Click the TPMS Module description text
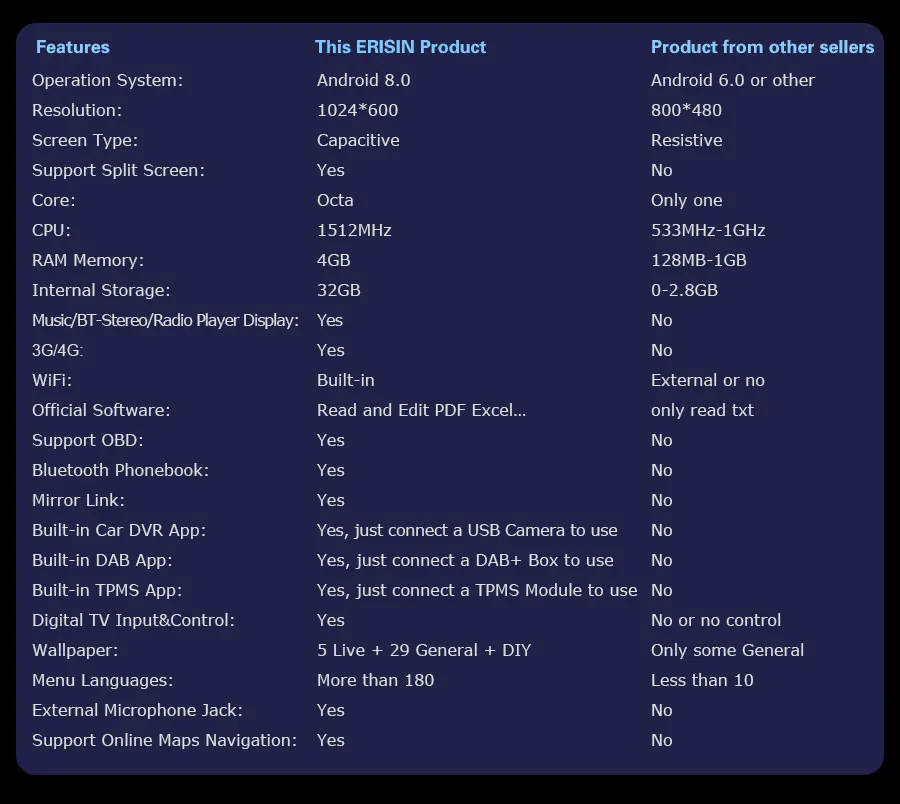This screenshot has height=804, width=900. tap(476, 591)
